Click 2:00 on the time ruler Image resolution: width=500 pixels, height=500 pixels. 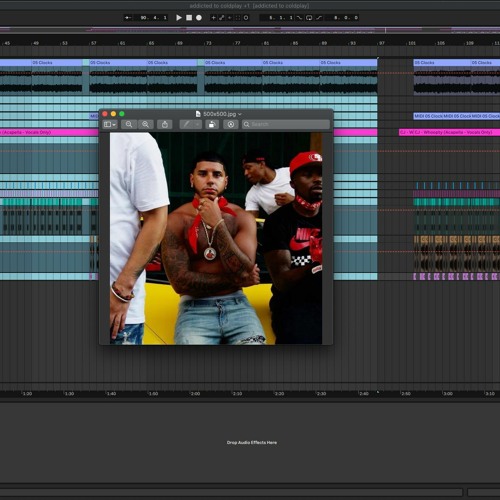pyautogui.click(x=195, y=394)
